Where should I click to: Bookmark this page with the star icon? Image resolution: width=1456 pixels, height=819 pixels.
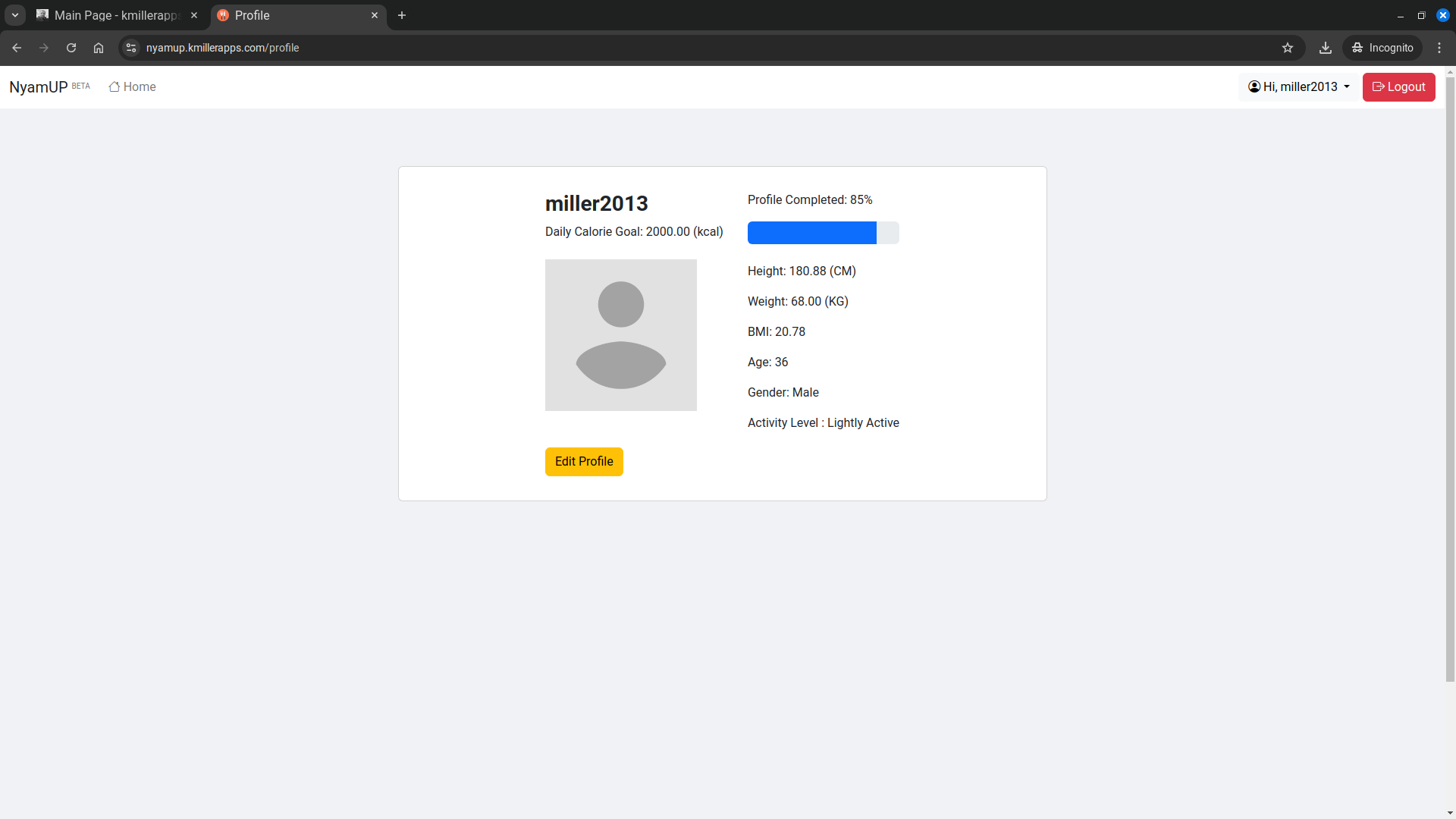1288,48
